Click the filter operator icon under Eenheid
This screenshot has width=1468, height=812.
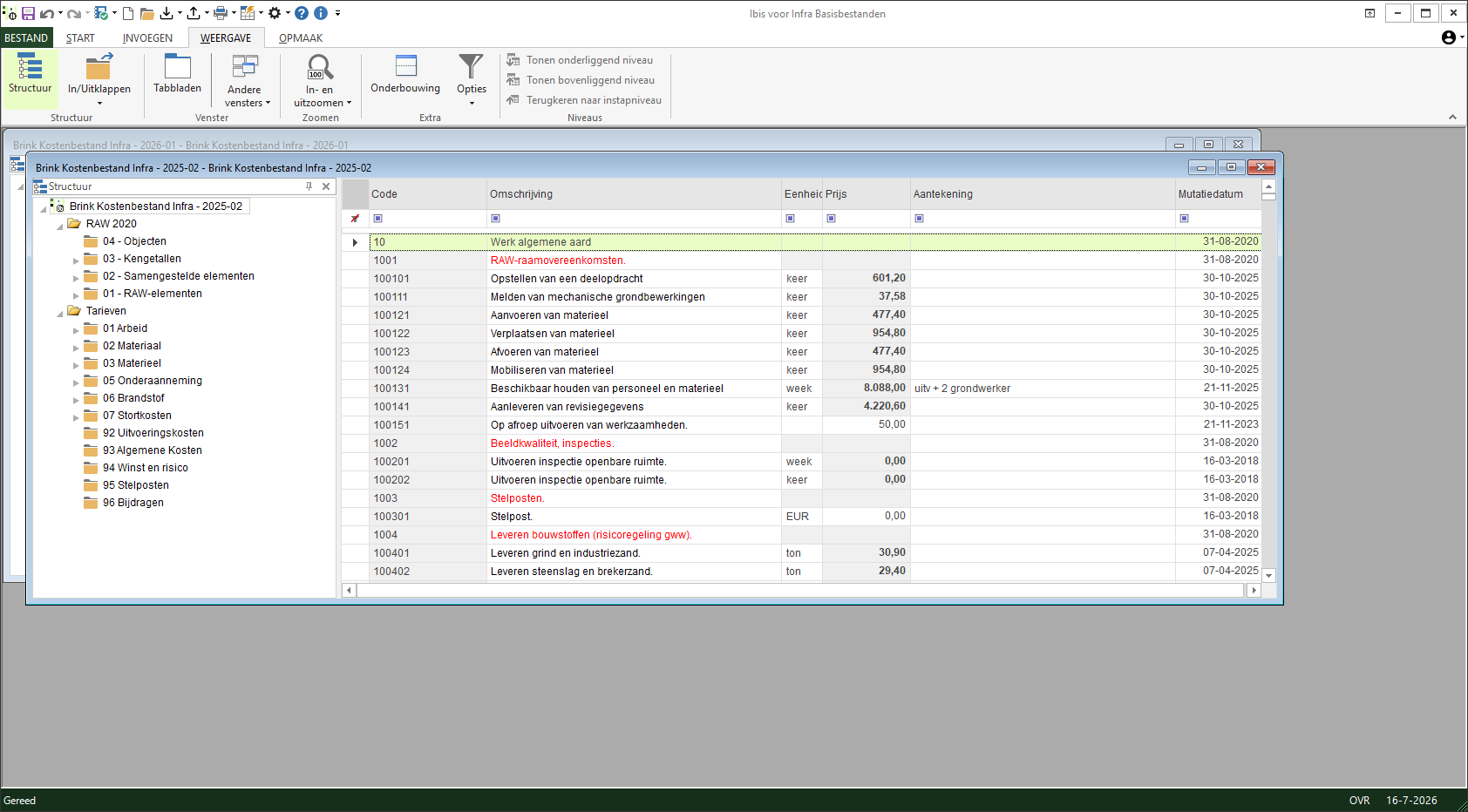point(790,219)
